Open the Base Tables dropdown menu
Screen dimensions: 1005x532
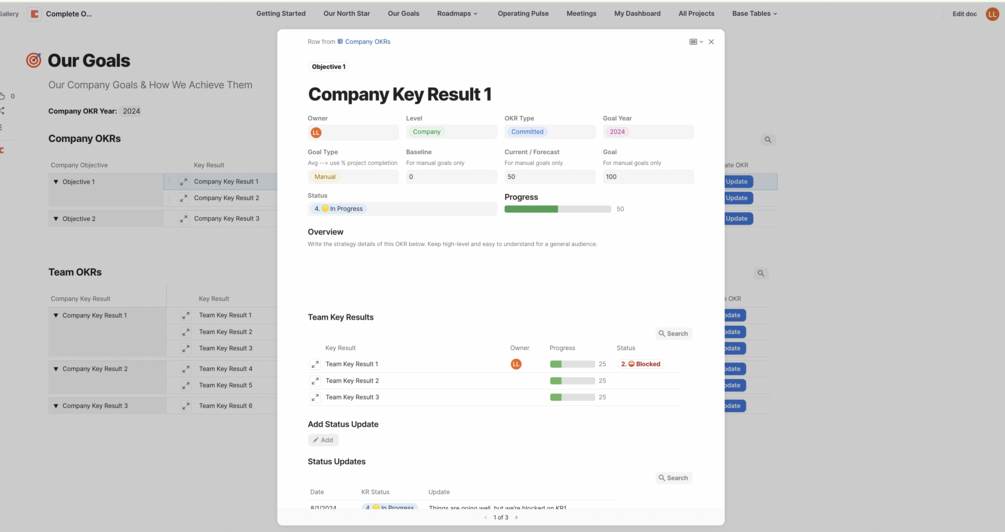point(754,13)
